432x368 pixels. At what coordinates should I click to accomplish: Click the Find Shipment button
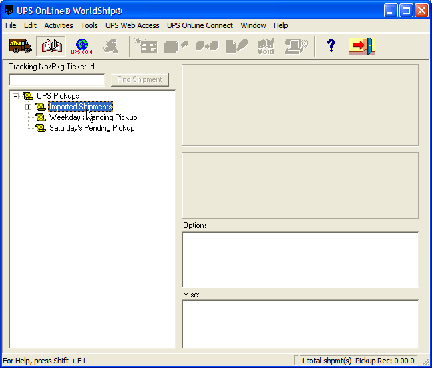point(140,80)
